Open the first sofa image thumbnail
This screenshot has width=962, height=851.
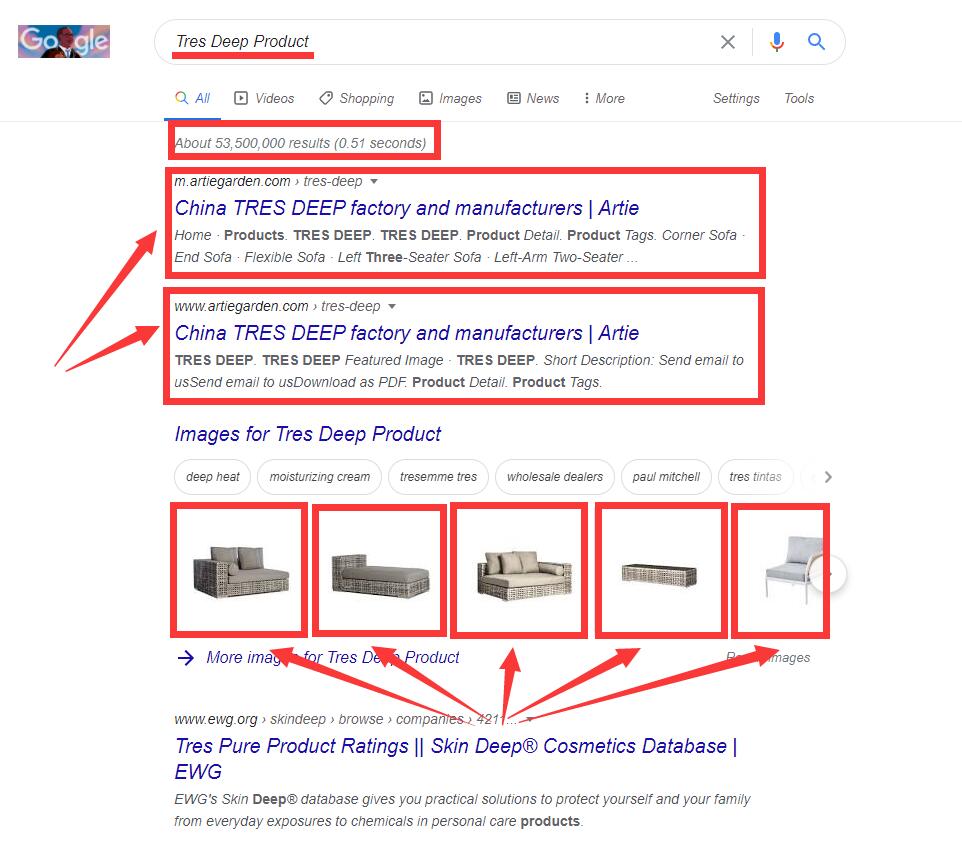[x=239, y=570]
